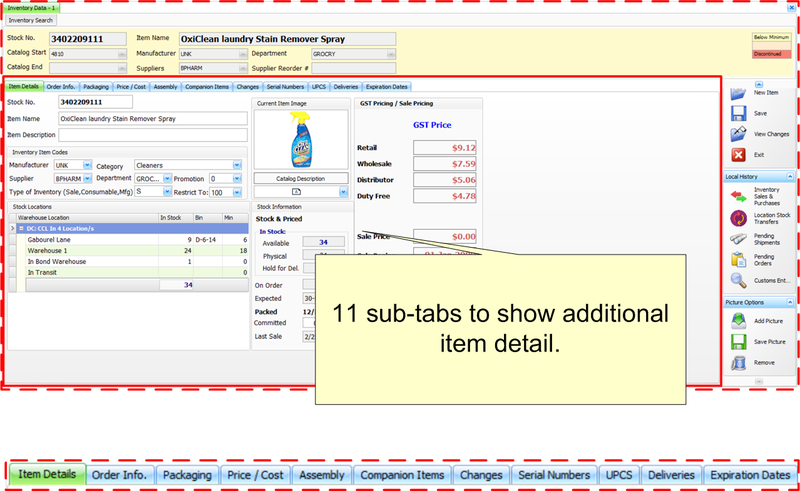Click the large Item Name field in the header
The height and width of the screenshot is (491, 800).
tap(287, 39)
